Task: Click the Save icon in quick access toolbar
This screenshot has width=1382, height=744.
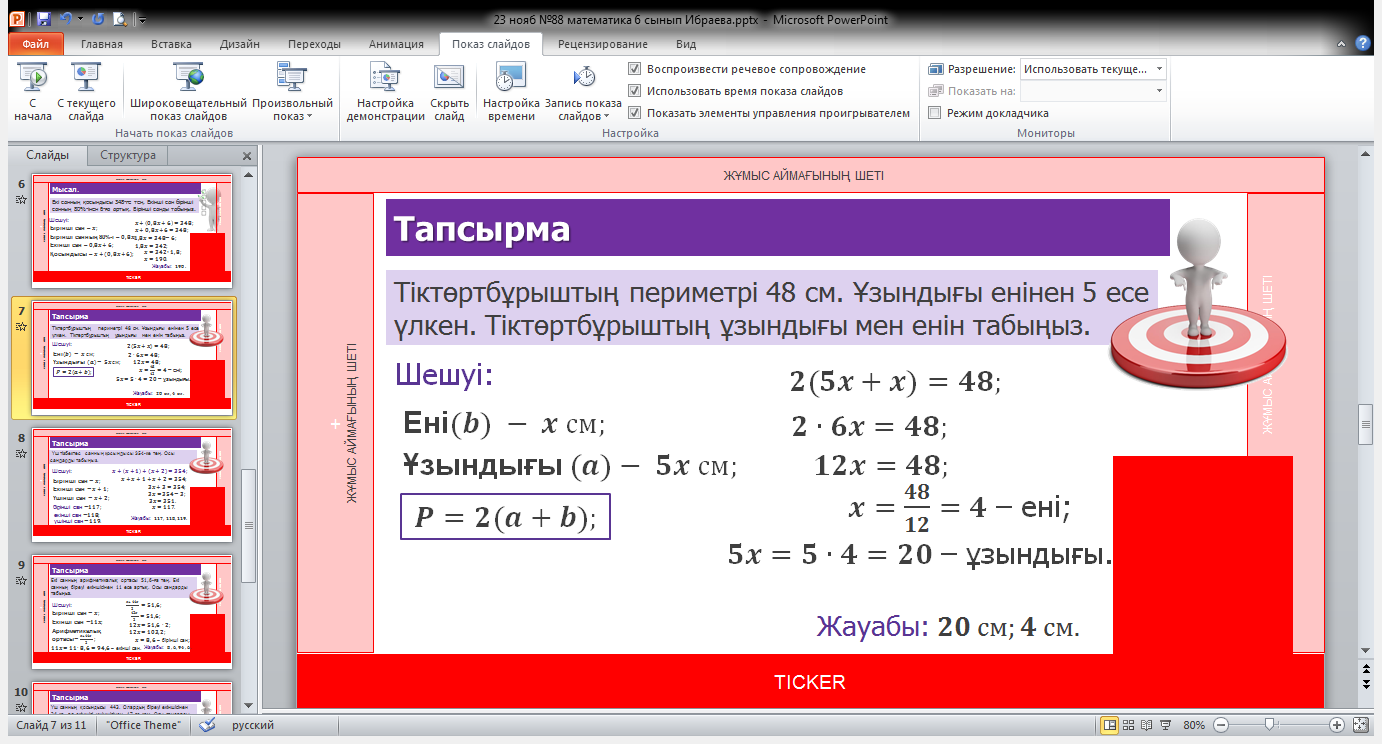Action: tap(44, 19)
